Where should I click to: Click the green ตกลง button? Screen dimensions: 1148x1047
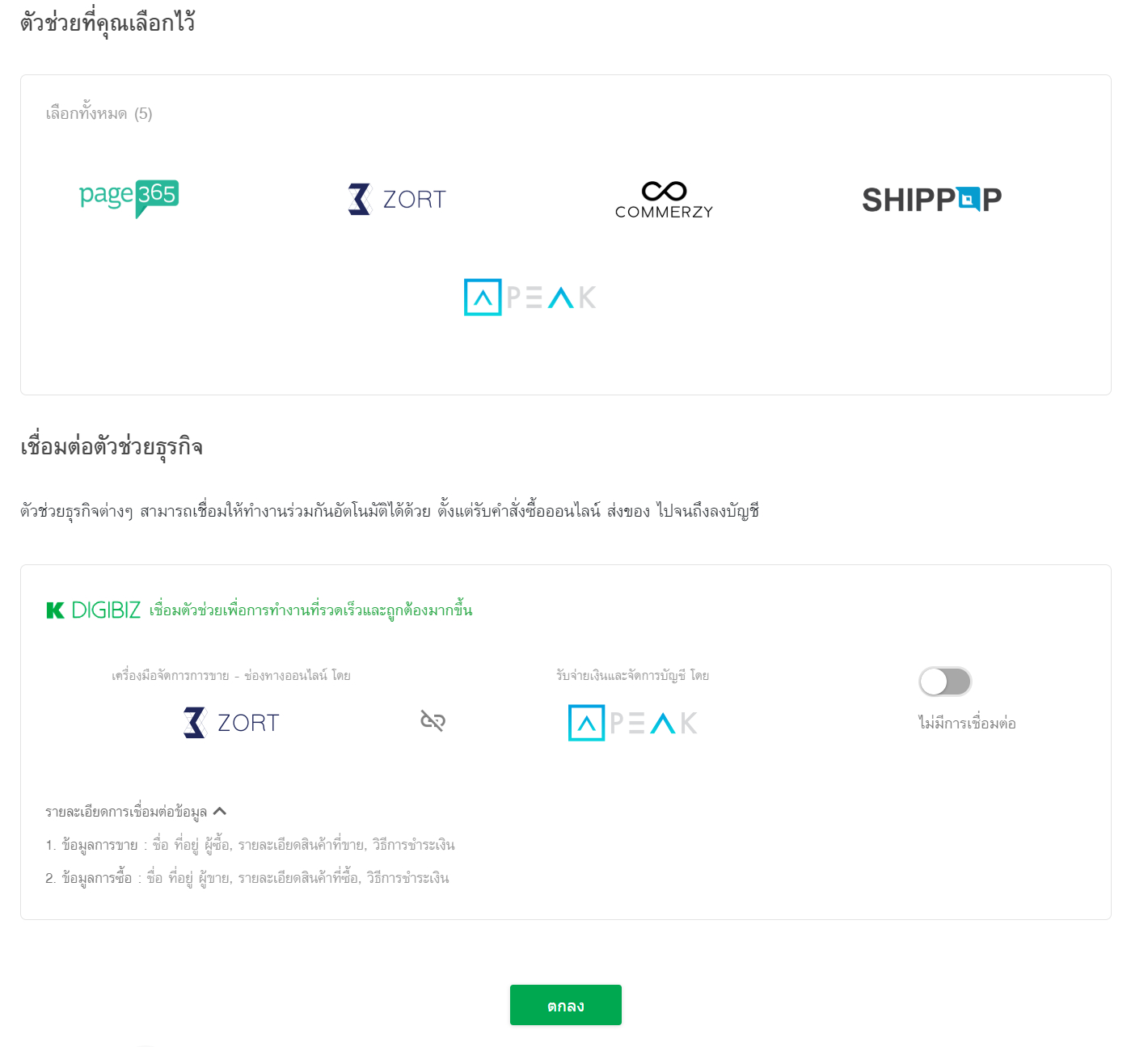point(566,1005)
